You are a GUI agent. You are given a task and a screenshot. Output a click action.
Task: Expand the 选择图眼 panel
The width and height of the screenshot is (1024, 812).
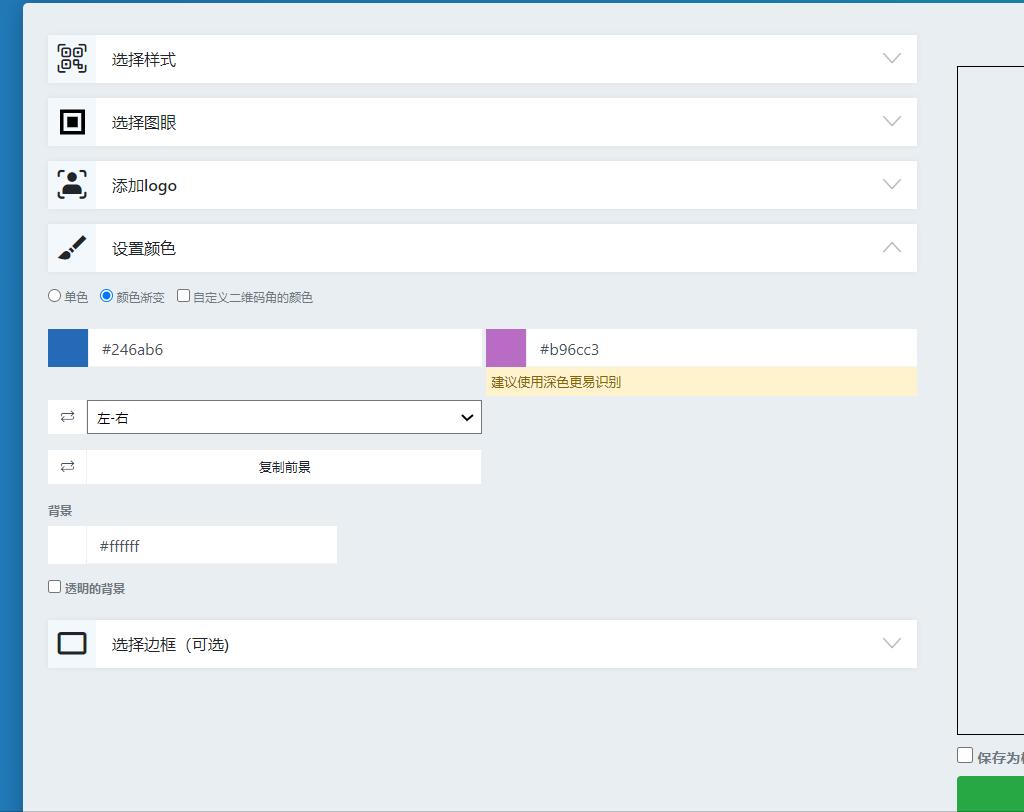[891, 121]
